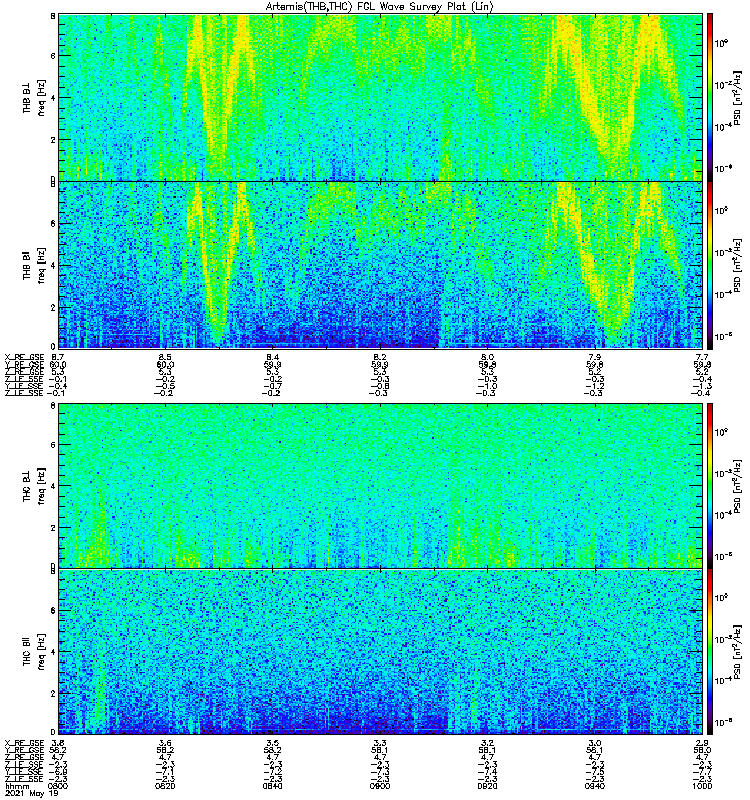Click THC X_RE_GSE value 3.5
This screenshot has height=800, width=750.
(272, 743)
